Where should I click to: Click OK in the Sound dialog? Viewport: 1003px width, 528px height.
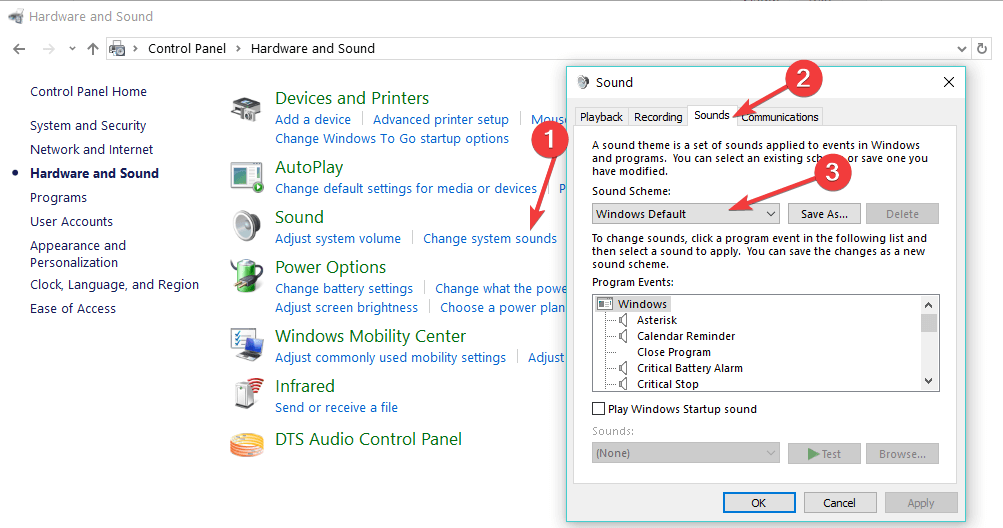[x=759, y=503]
